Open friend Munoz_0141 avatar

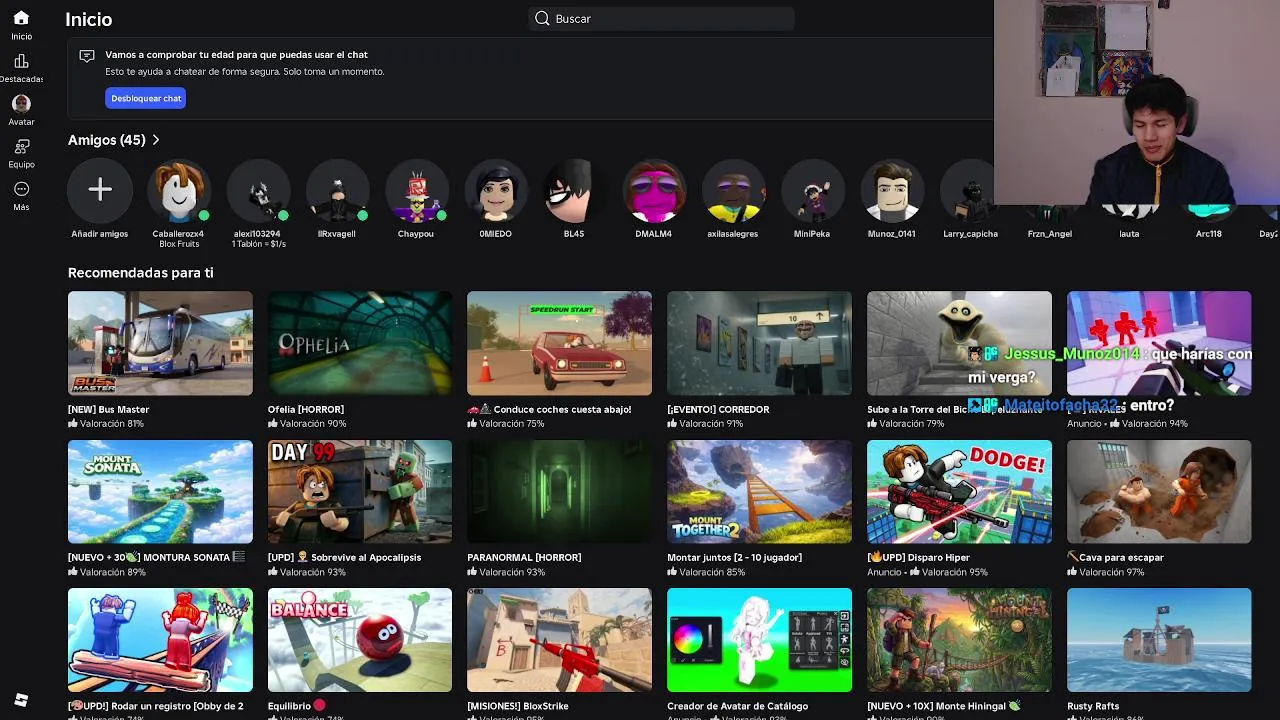click(x=892, y=190)
